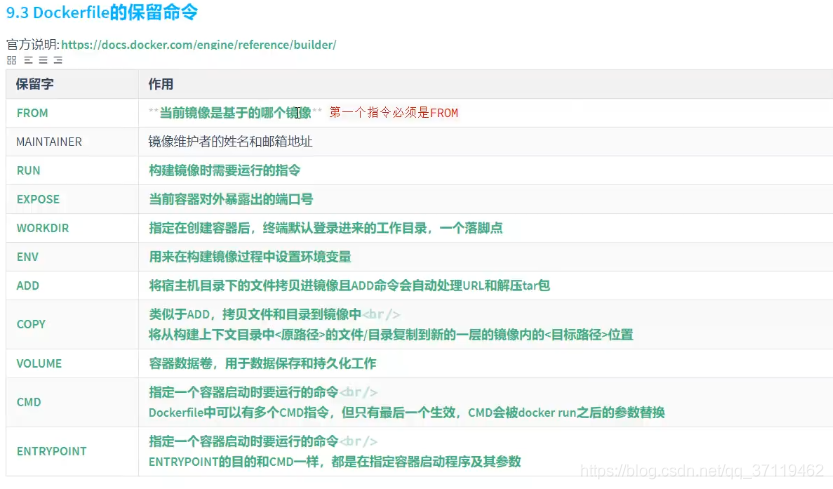Click the '作用' column header
833x489 pixels.
point(161,84)
